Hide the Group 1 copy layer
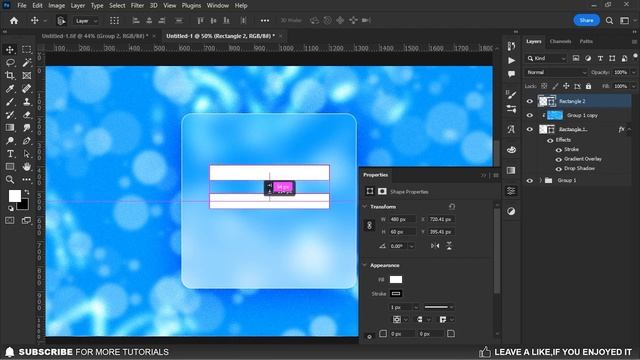Image resolution: width=640 pixels, height=360 pixels. click(529, 116)
